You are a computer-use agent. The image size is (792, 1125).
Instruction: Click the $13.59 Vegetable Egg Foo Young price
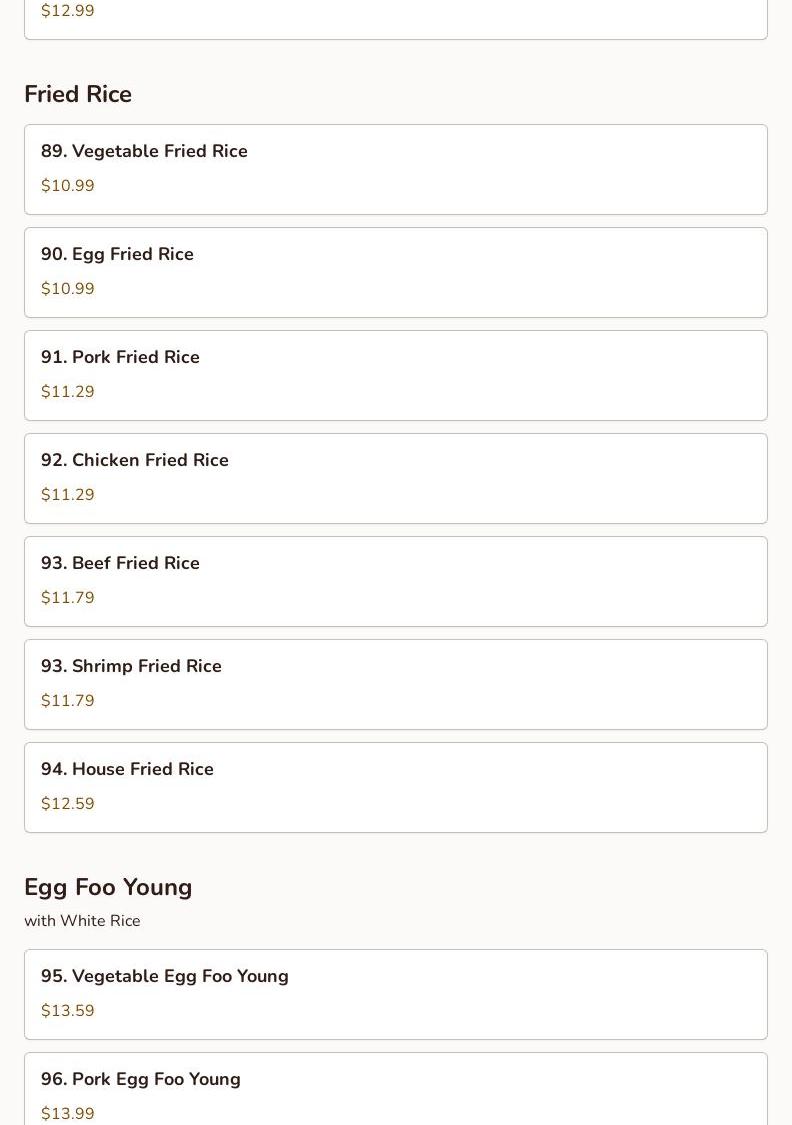point(68,1011)
